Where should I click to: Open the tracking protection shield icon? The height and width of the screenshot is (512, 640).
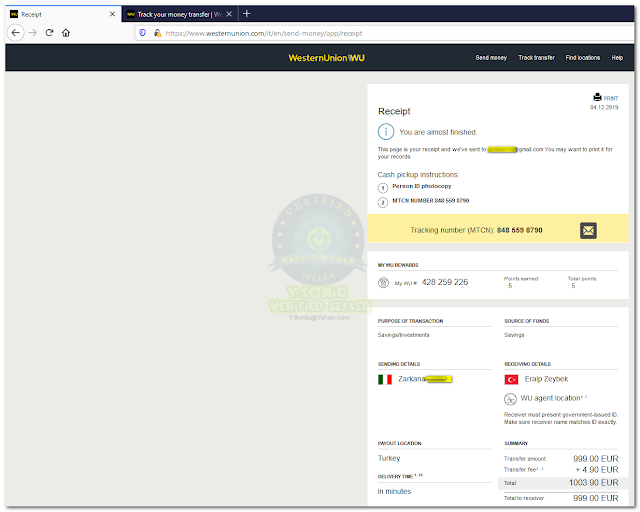click(x=142, y=33)
